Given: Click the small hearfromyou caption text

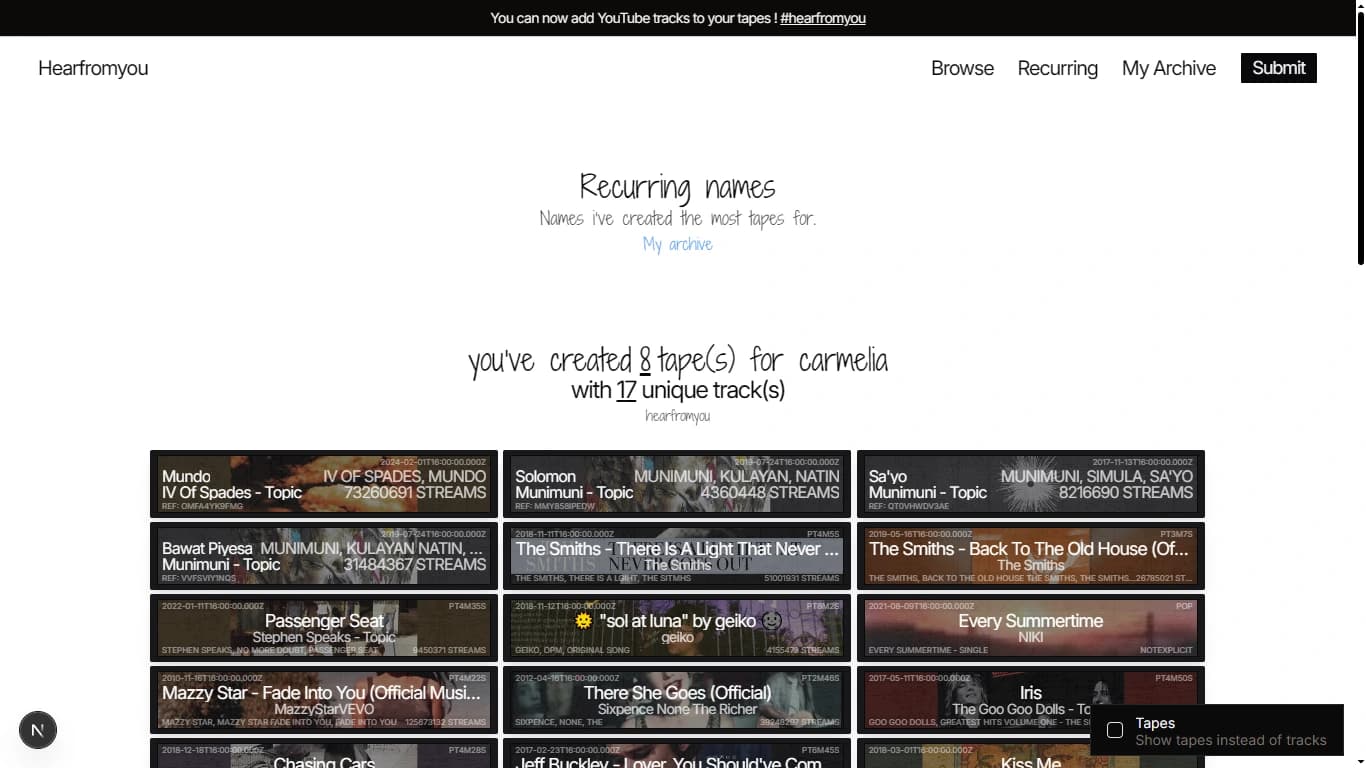Looking at the screenshot, I should click(x=677, y=416).
